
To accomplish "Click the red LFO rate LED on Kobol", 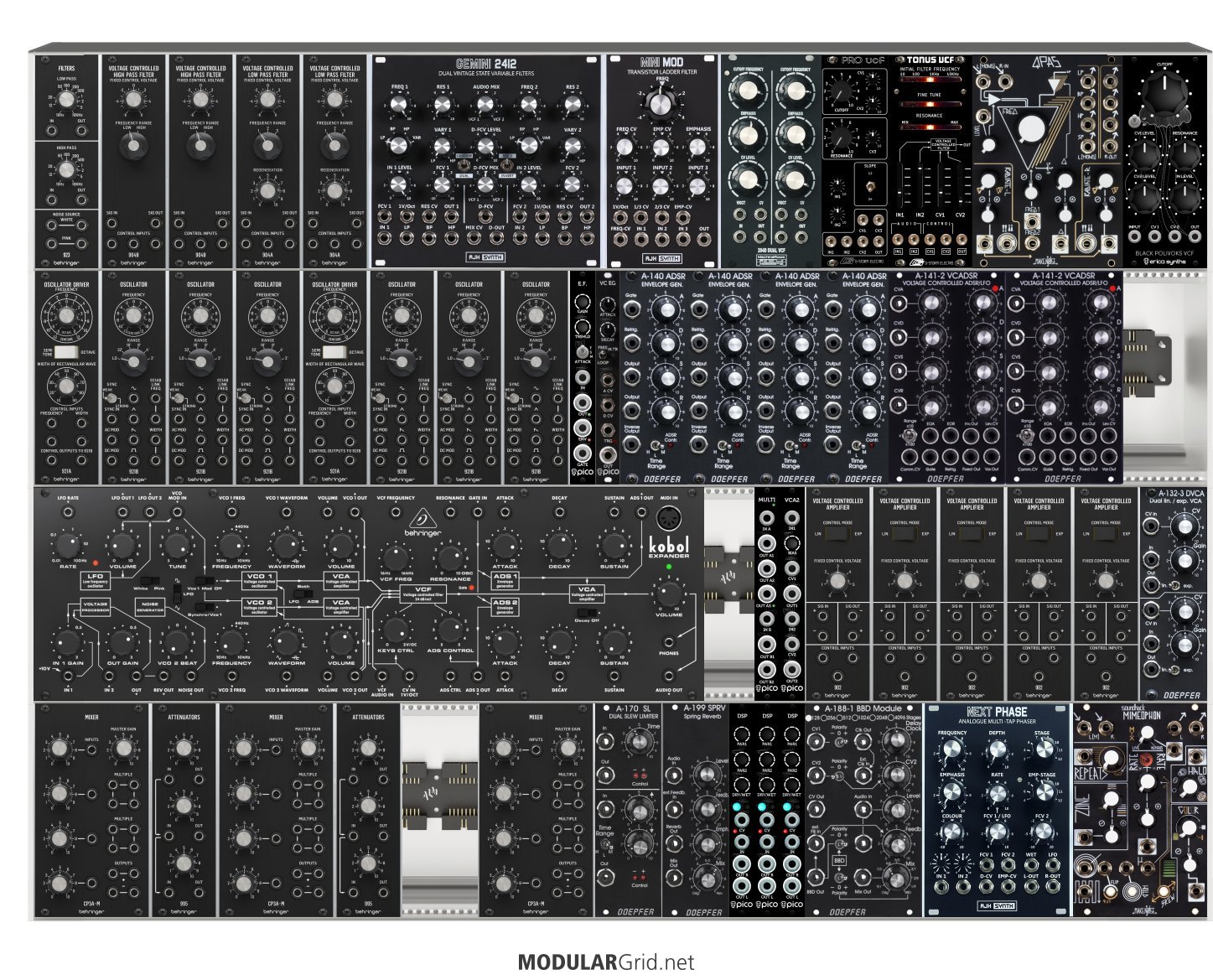I will (96, 563).
